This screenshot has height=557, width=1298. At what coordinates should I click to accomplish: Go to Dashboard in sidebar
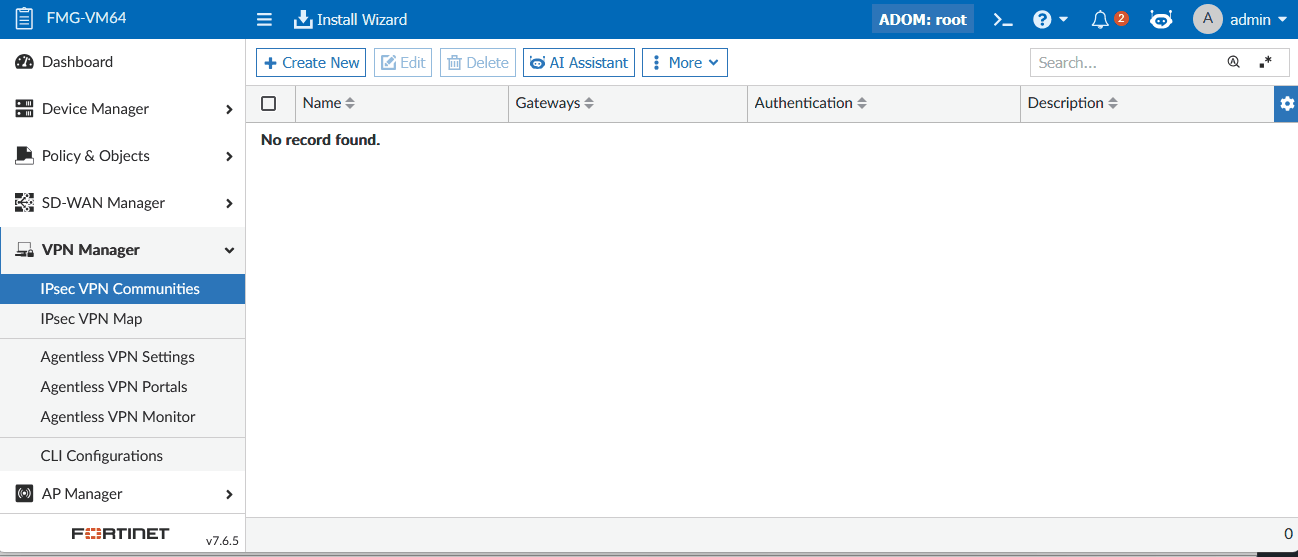(x=122, y=62)
